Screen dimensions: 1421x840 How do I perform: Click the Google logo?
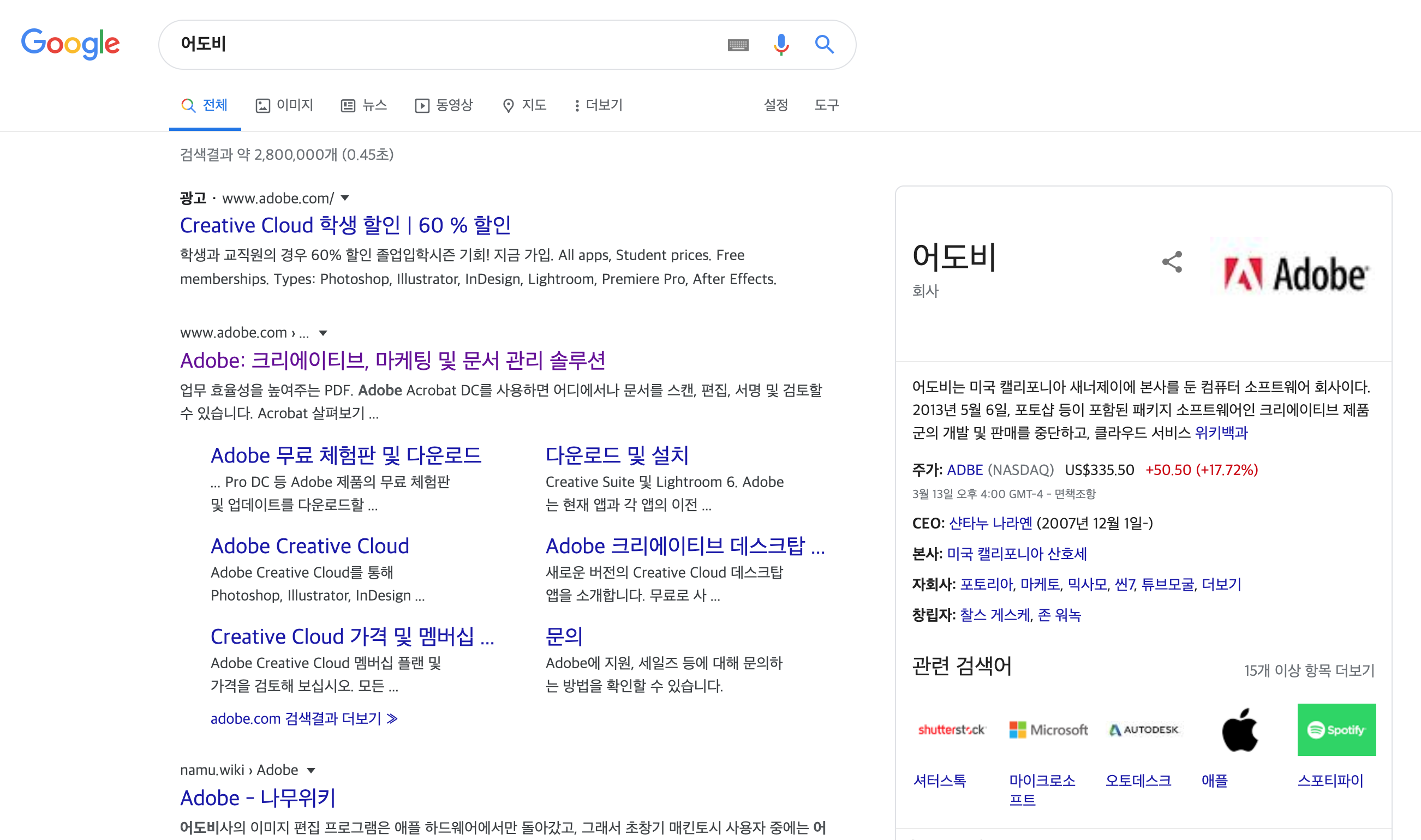point(70,44)
